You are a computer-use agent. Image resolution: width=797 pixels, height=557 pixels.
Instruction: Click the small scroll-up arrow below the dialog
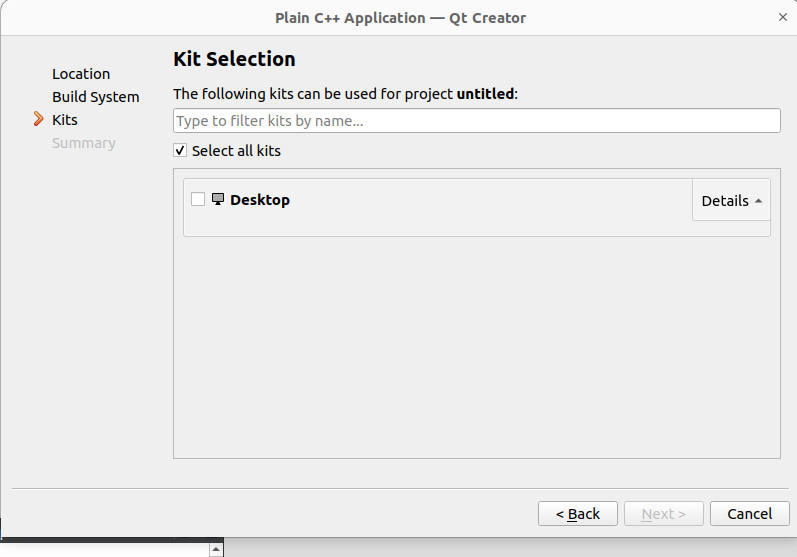(215, 549)
